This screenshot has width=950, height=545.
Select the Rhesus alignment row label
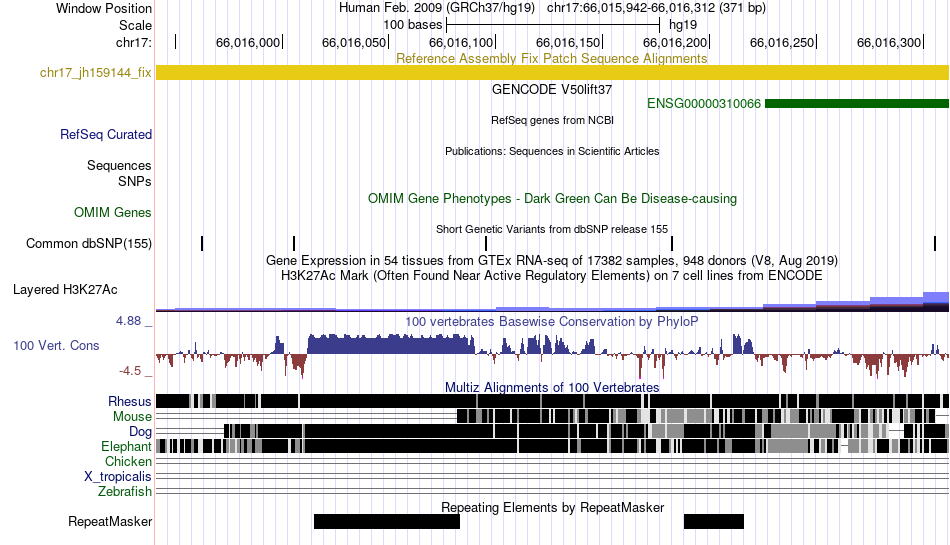(x=130, y=401)
